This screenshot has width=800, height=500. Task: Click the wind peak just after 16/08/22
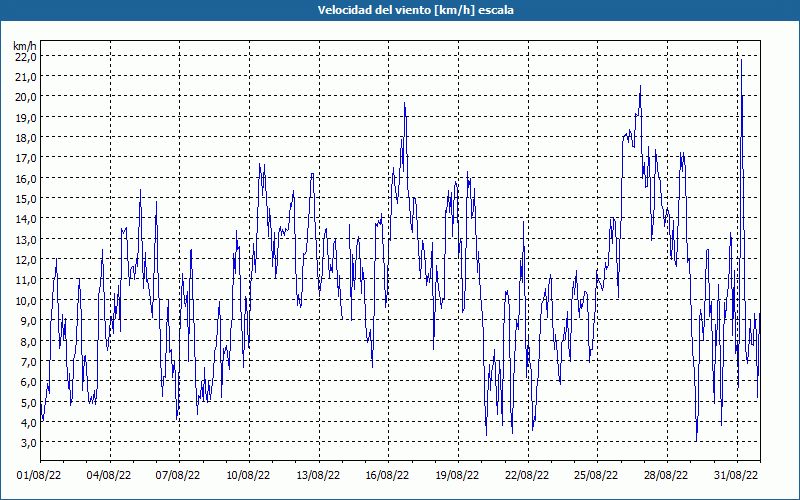coord(405,103)
